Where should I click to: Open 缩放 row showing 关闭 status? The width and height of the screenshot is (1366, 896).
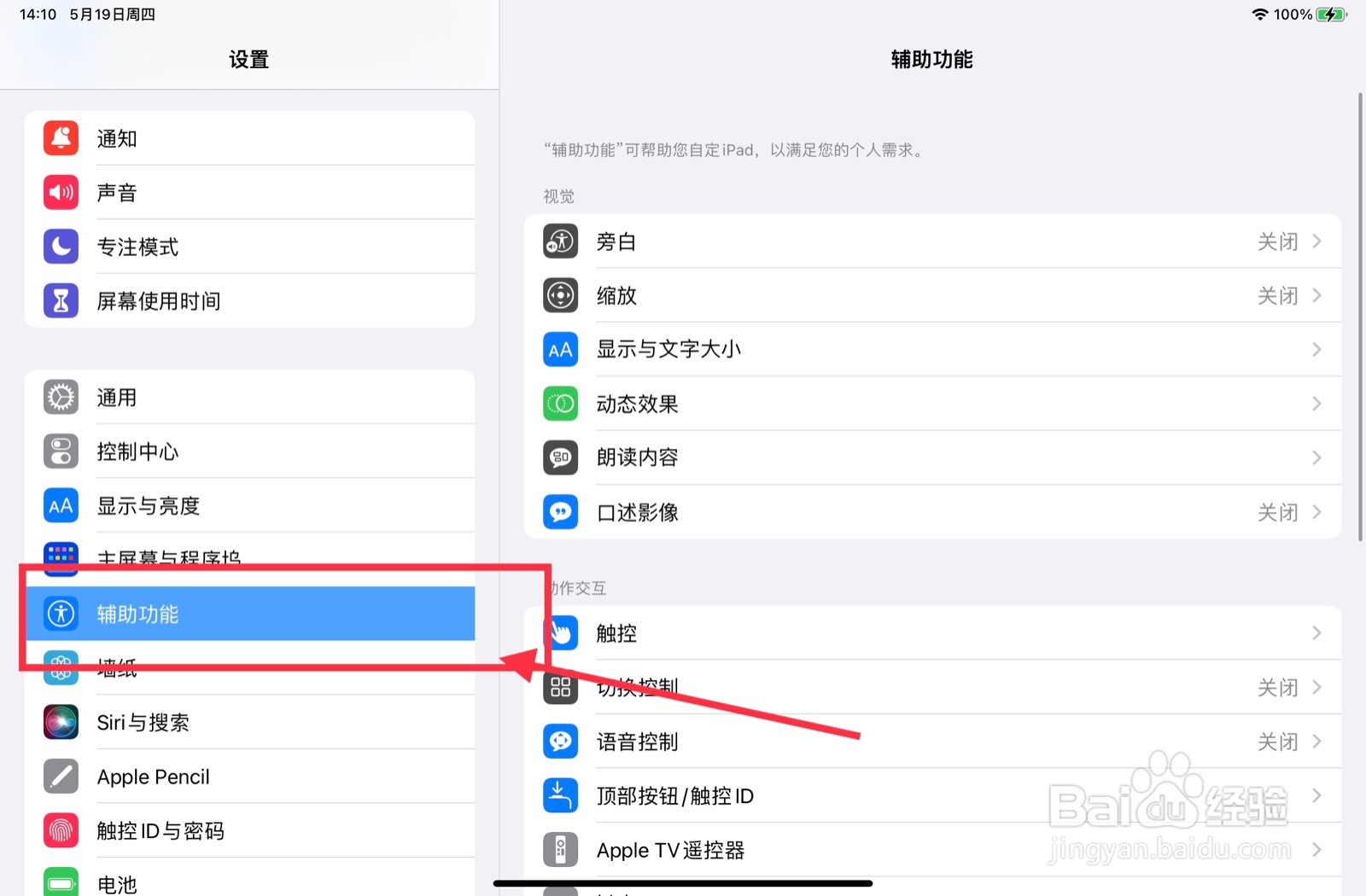click(x=932, y=295)
